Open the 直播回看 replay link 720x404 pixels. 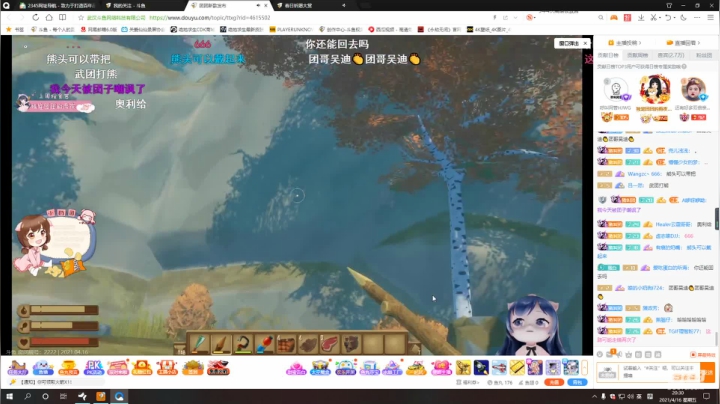click(x=683, y=43)
